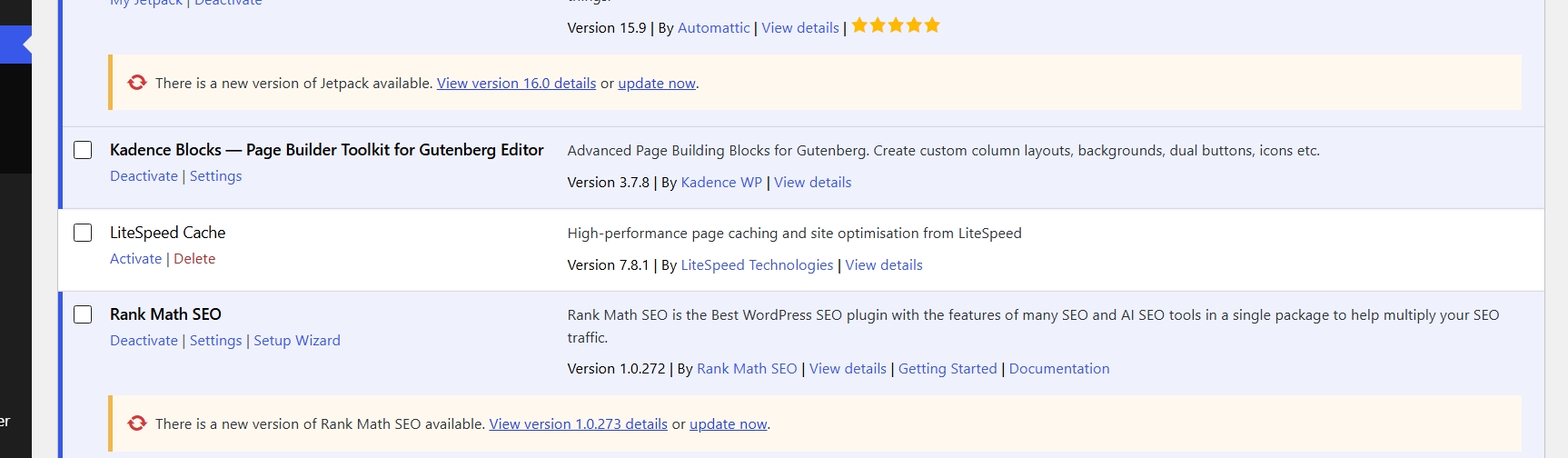Launch Rank Math Setup Wizard

[x=297, y=341]
